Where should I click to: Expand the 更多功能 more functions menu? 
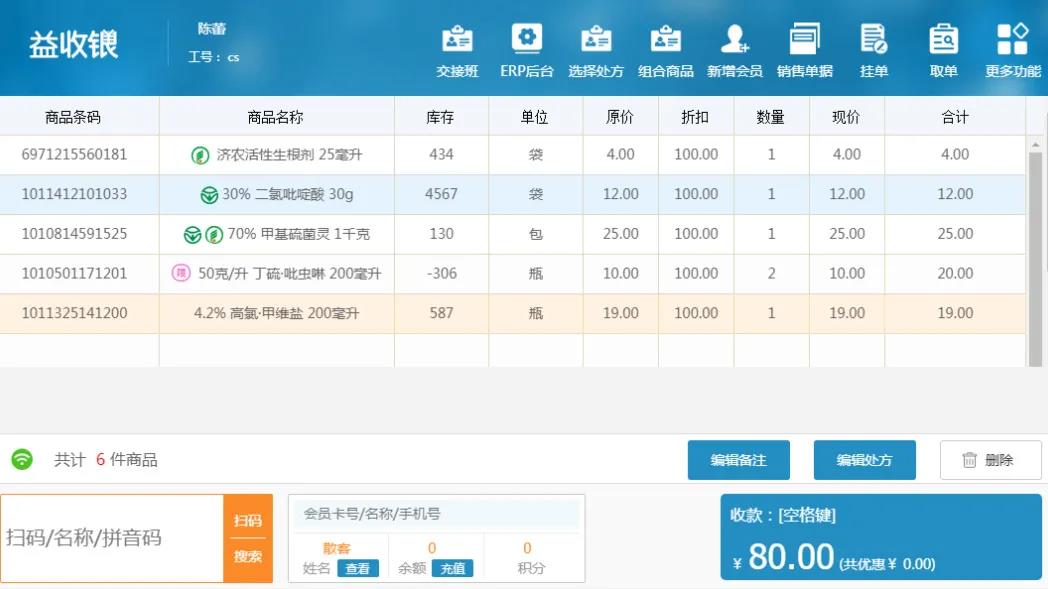pyautogui.click(x=1013, y=51)
